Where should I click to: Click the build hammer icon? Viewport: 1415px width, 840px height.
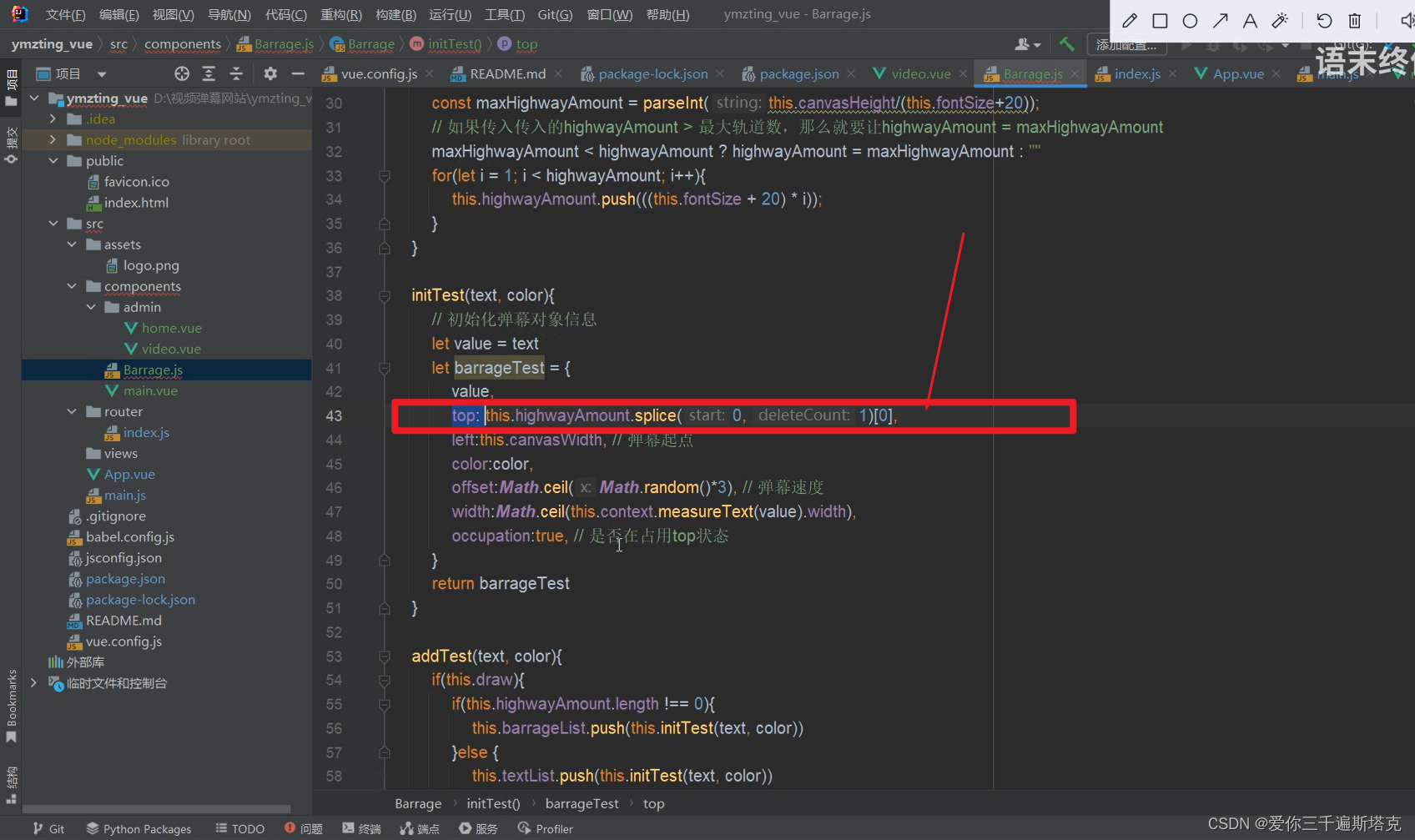1066,43
